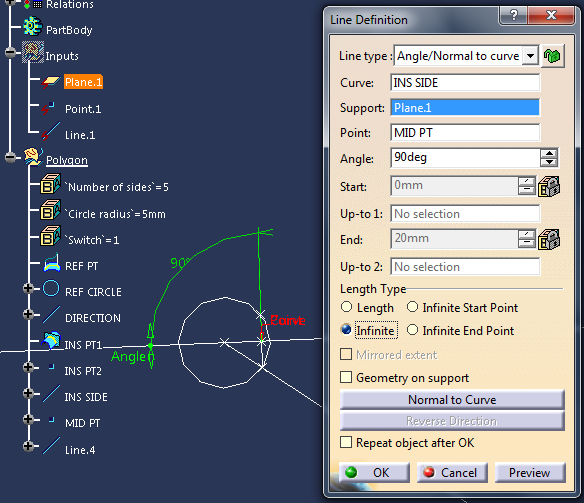This screenshot has height=503, width=584.
Task: Click the PartBody gear icon
Action: pos(32,26)
